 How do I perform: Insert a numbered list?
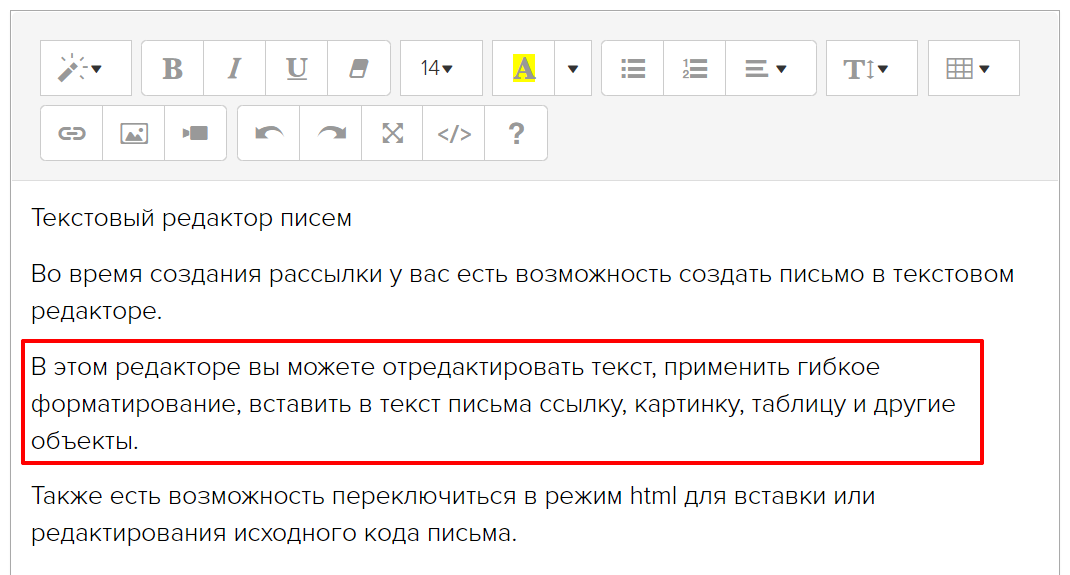point(695,68)
